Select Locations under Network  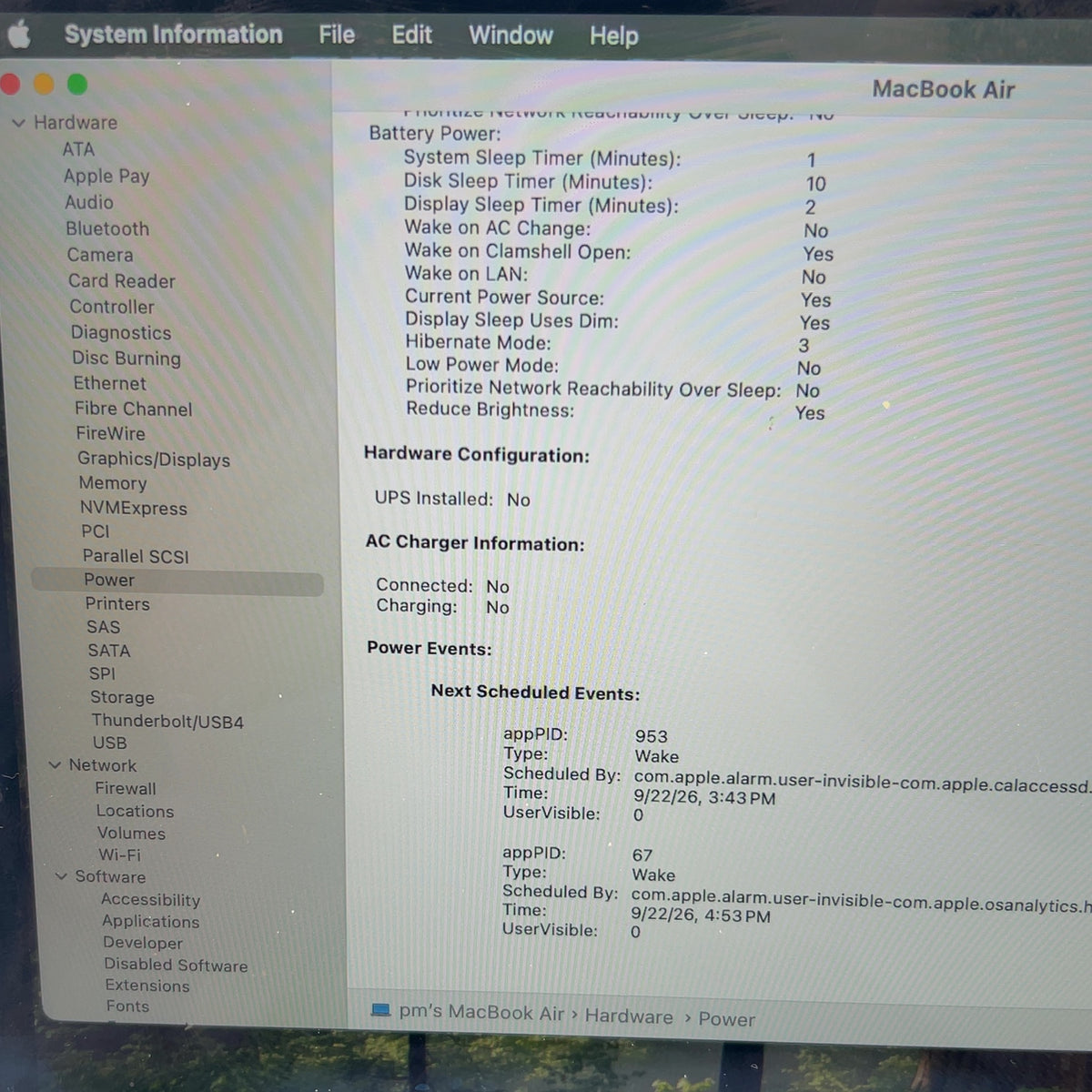click(135, 812)
